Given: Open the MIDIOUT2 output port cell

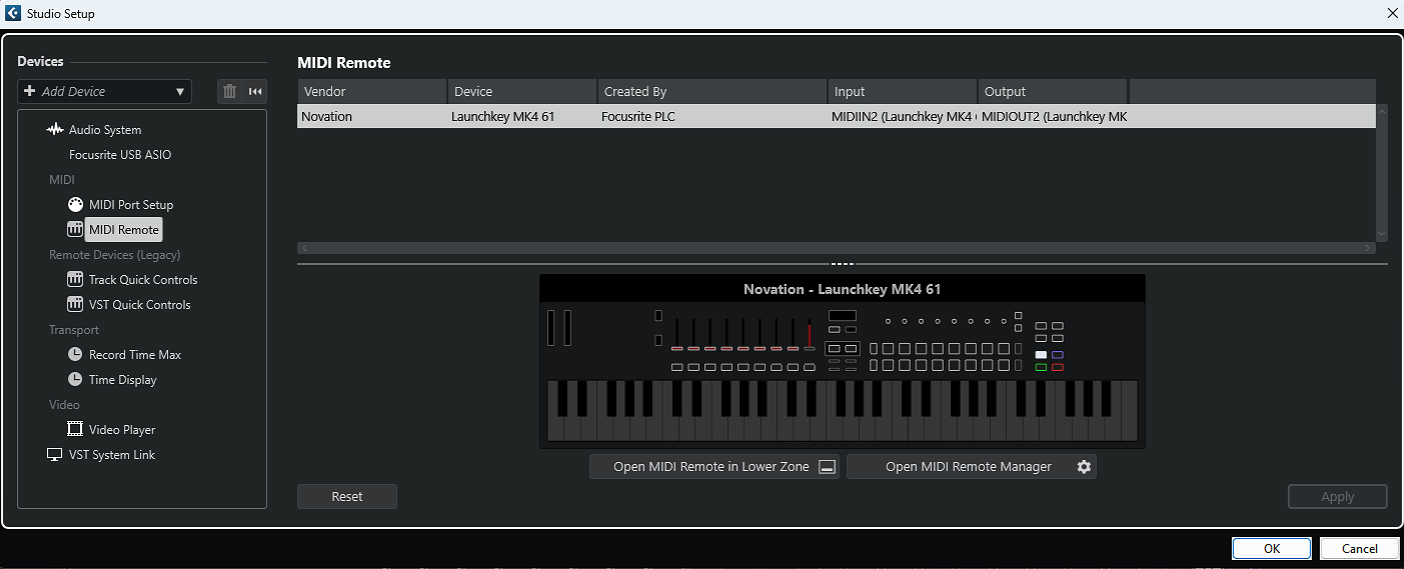Looking at the screenshot, I should click(x=1052, y=116).
